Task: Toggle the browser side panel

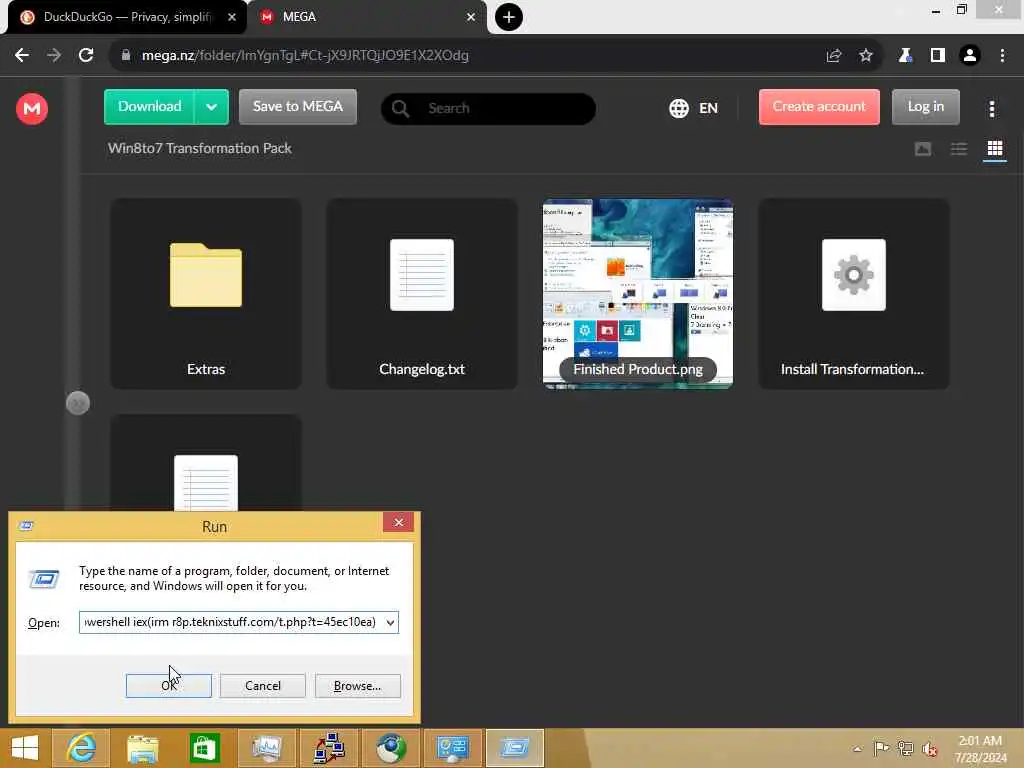Action: point(937,56)
